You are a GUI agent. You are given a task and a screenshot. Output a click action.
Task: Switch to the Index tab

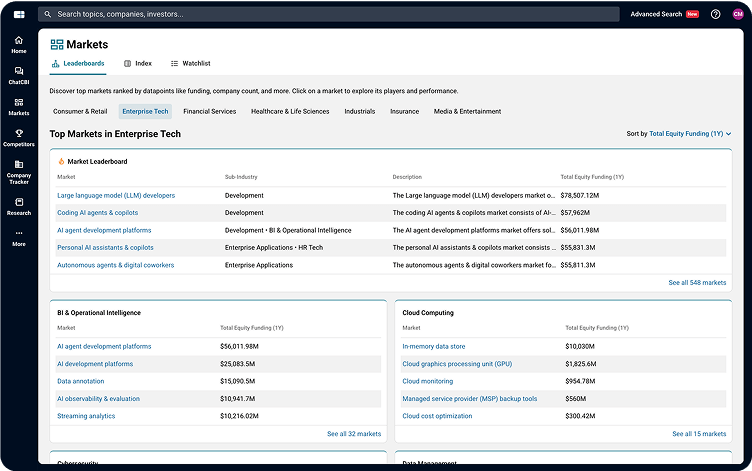pyautogui.click(x=138, y=63)
